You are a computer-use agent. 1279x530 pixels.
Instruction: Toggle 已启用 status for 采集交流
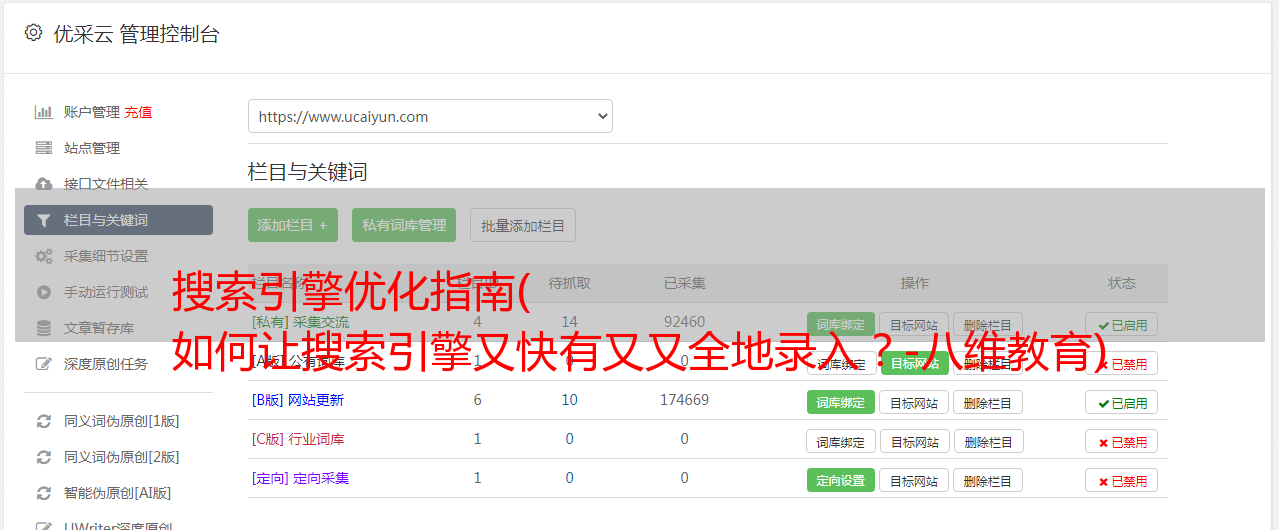[1122, 325]
